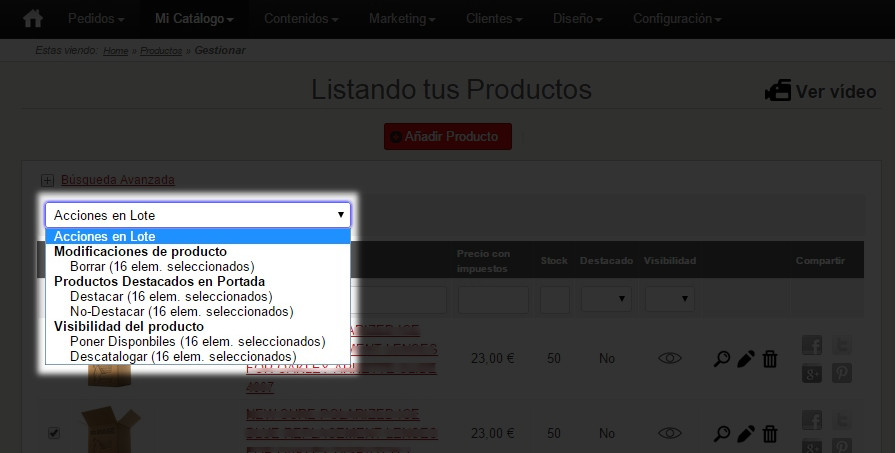Click the Precio con impuestos filter field
The image size is (895, 453).
[x=493, y=300]
